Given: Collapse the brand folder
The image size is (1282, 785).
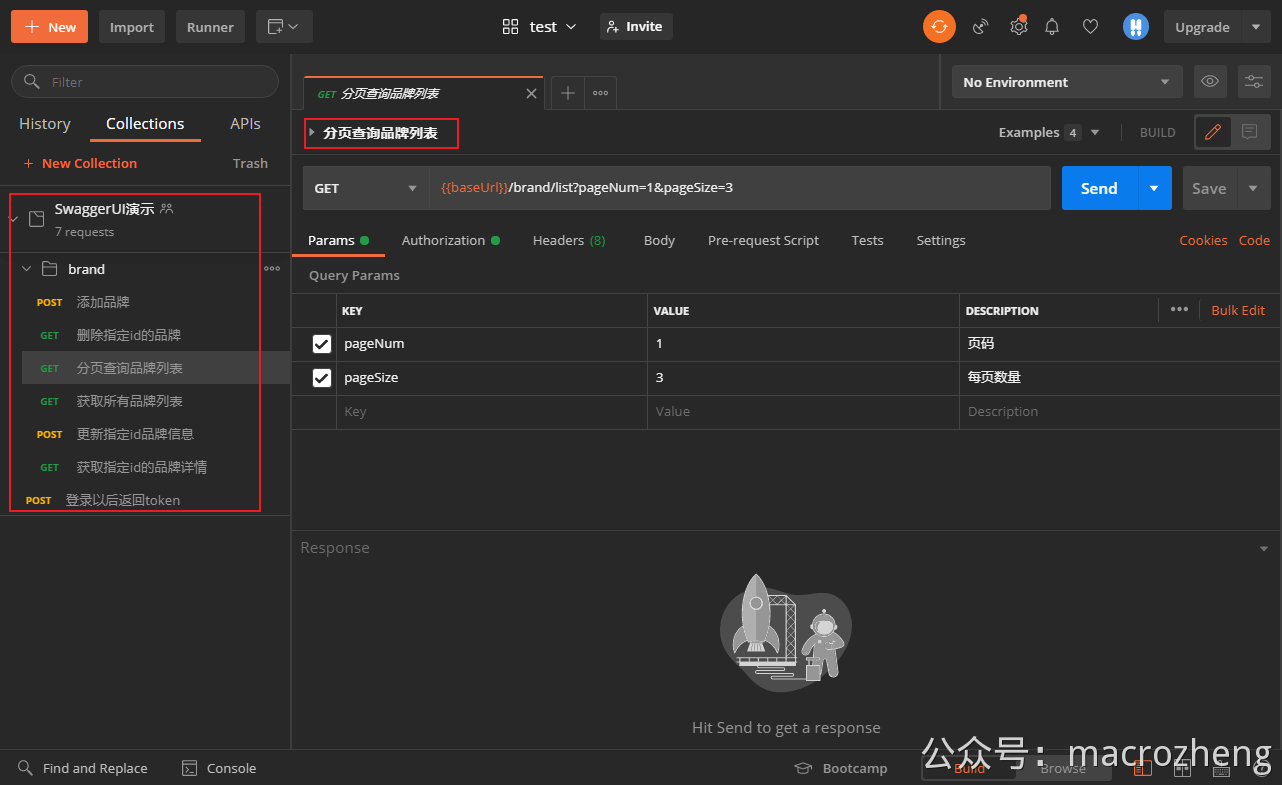Looking at the screenshot, I should pyautogui.click(x=27, y=269).
